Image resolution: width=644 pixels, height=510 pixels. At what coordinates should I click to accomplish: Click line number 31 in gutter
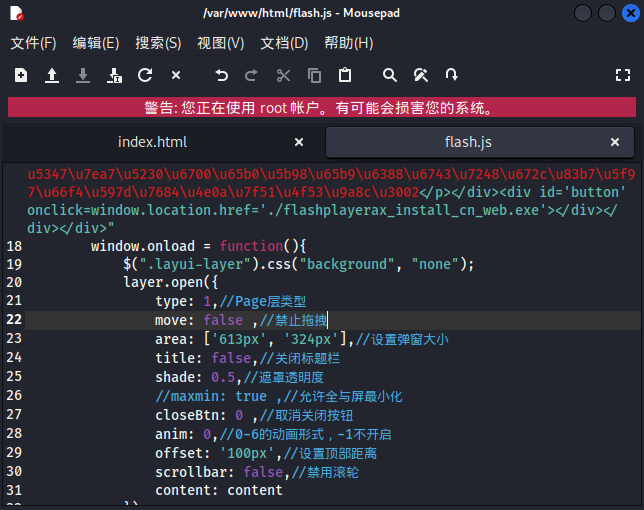click(14, 490)
